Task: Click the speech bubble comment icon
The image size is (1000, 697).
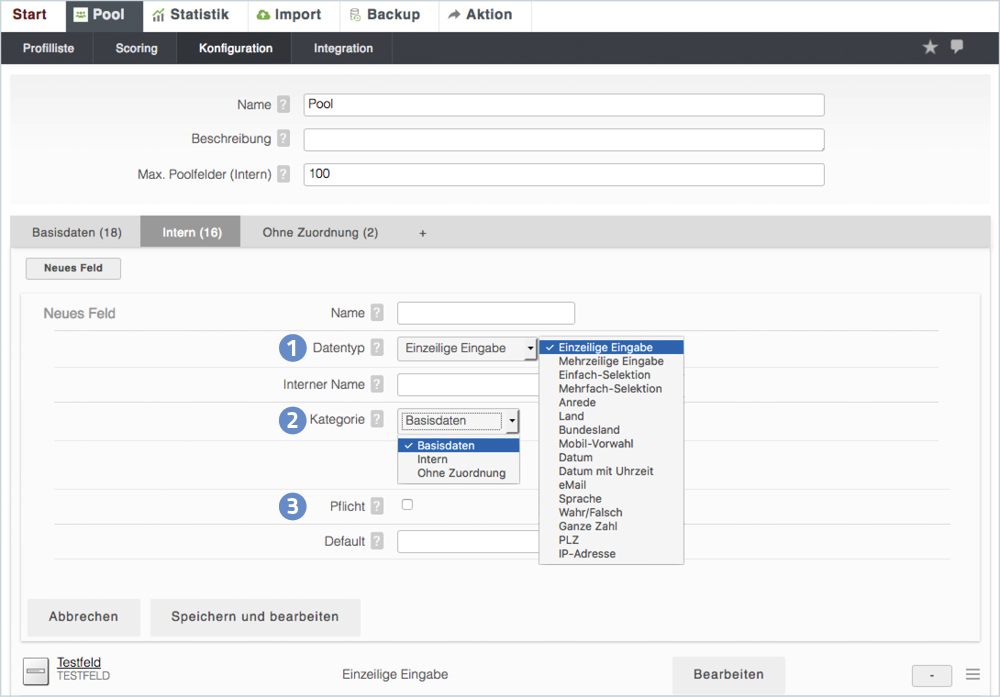Action: pos(957,47)
